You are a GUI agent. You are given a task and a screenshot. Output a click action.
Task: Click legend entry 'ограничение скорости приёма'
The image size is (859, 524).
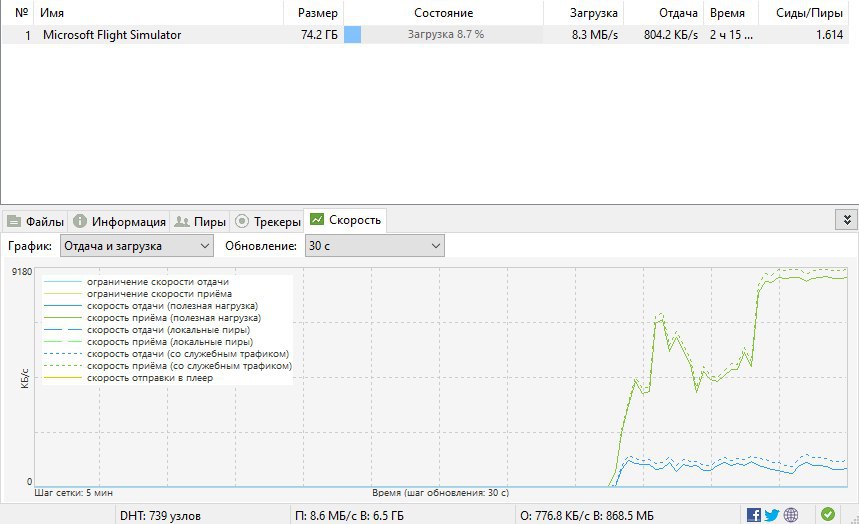pyautogui.click(x=159, y=294)
